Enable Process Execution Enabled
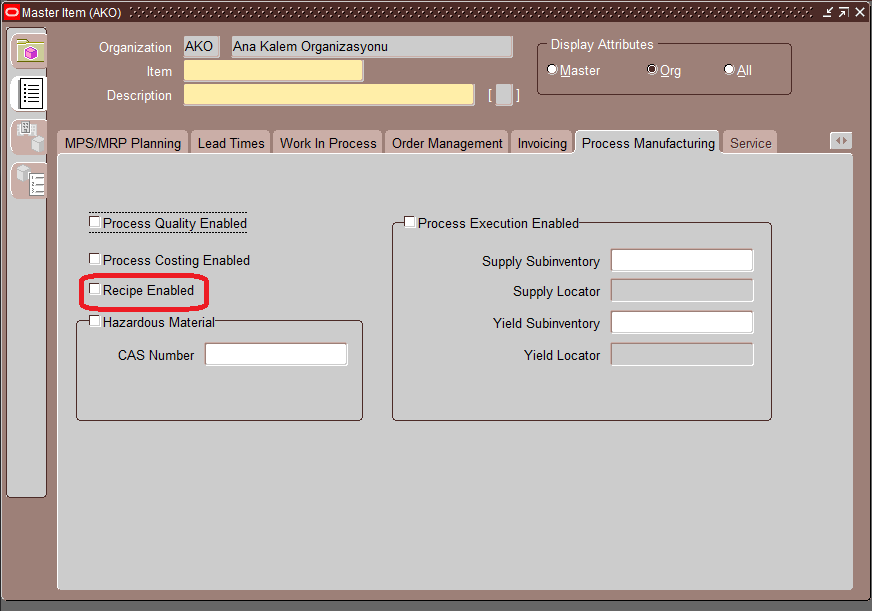The height and width of the screenshot is (611, 872). click(409, 222)
